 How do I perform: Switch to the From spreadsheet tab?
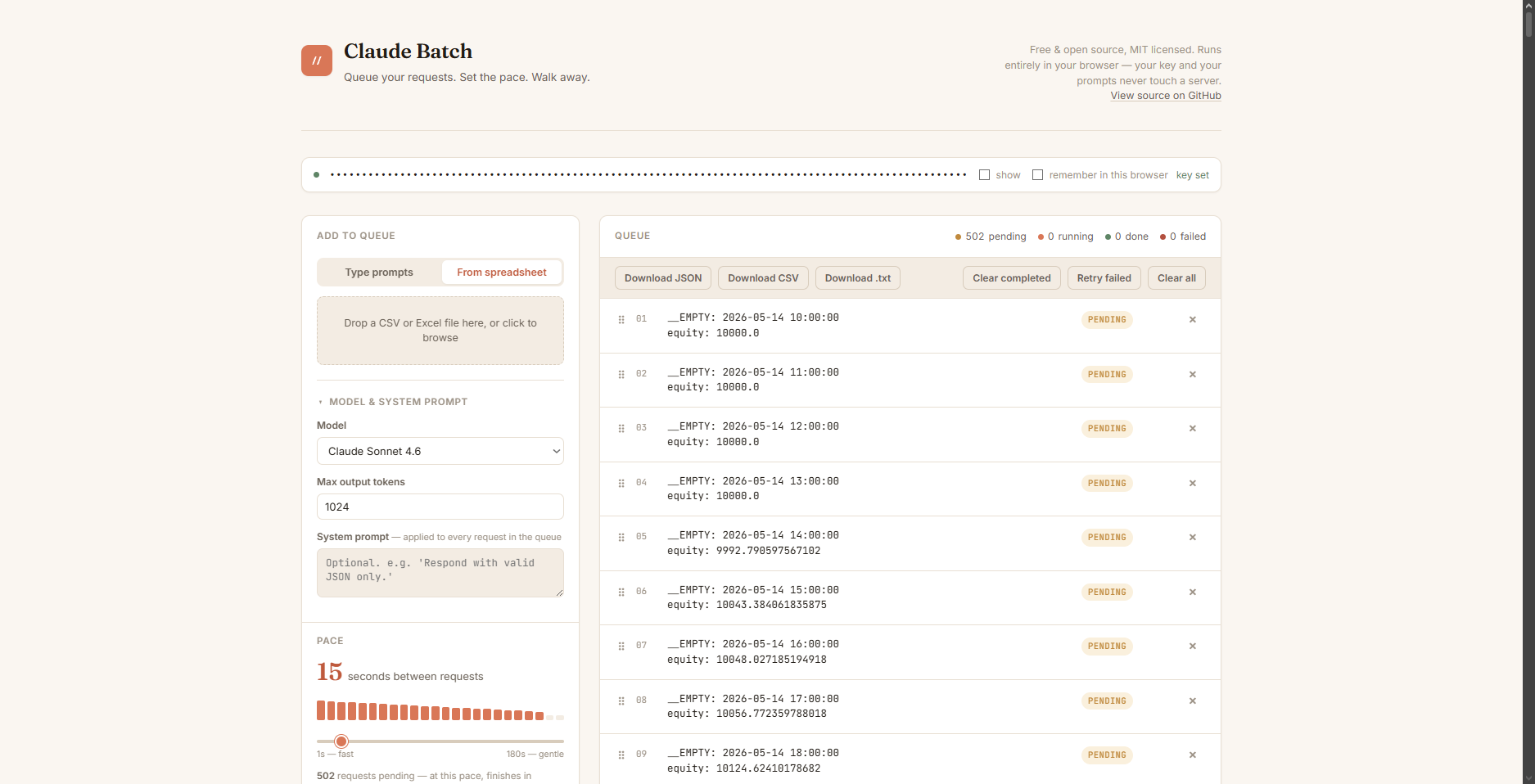click(x=502, y=273)
